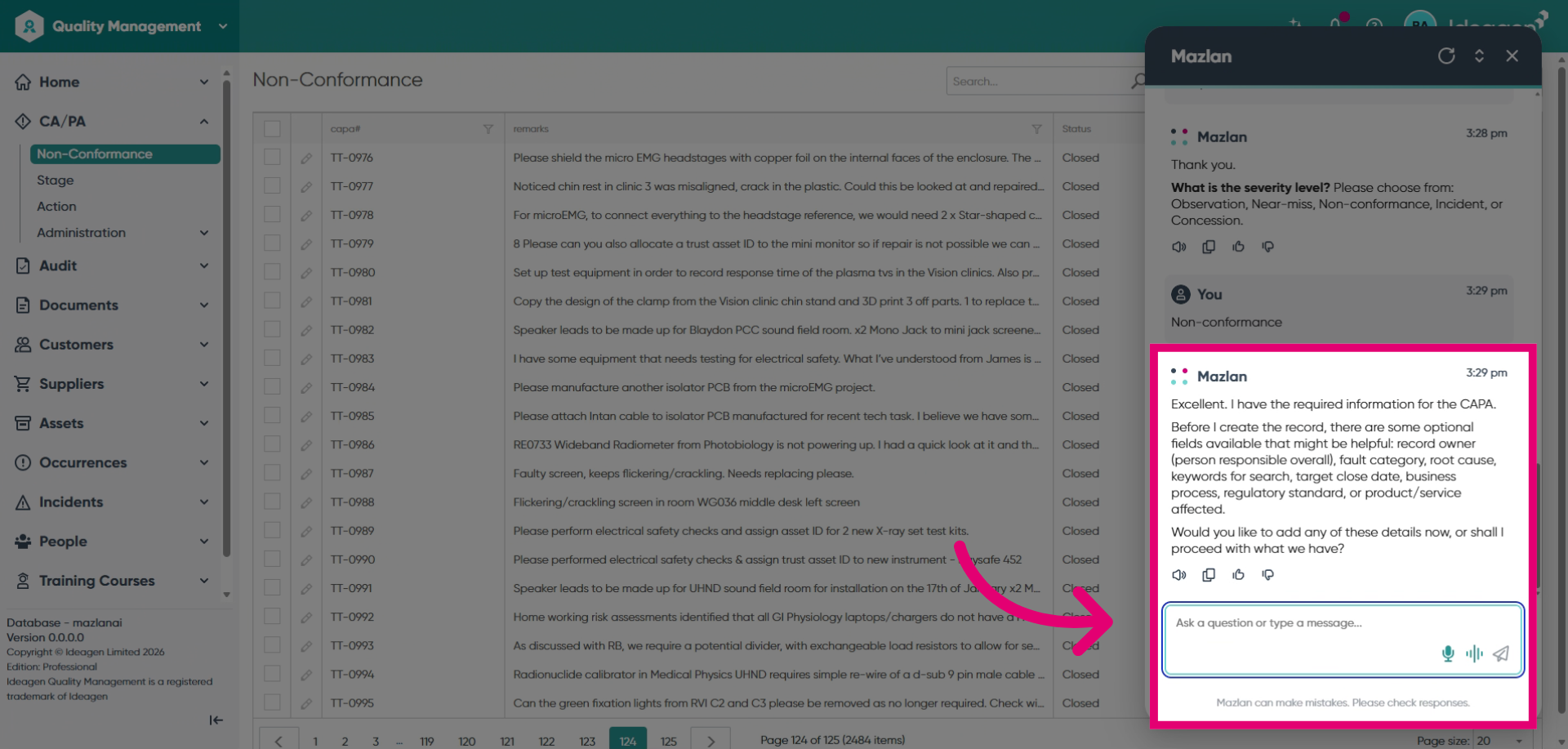Screen dimensions: 1568x749
Task: Expand the Home menu section
Action: point(204,82)
